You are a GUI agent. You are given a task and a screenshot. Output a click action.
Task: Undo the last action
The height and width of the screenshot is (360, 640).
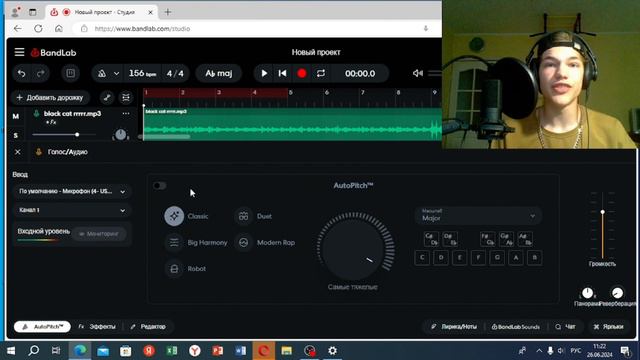point(22,73)
